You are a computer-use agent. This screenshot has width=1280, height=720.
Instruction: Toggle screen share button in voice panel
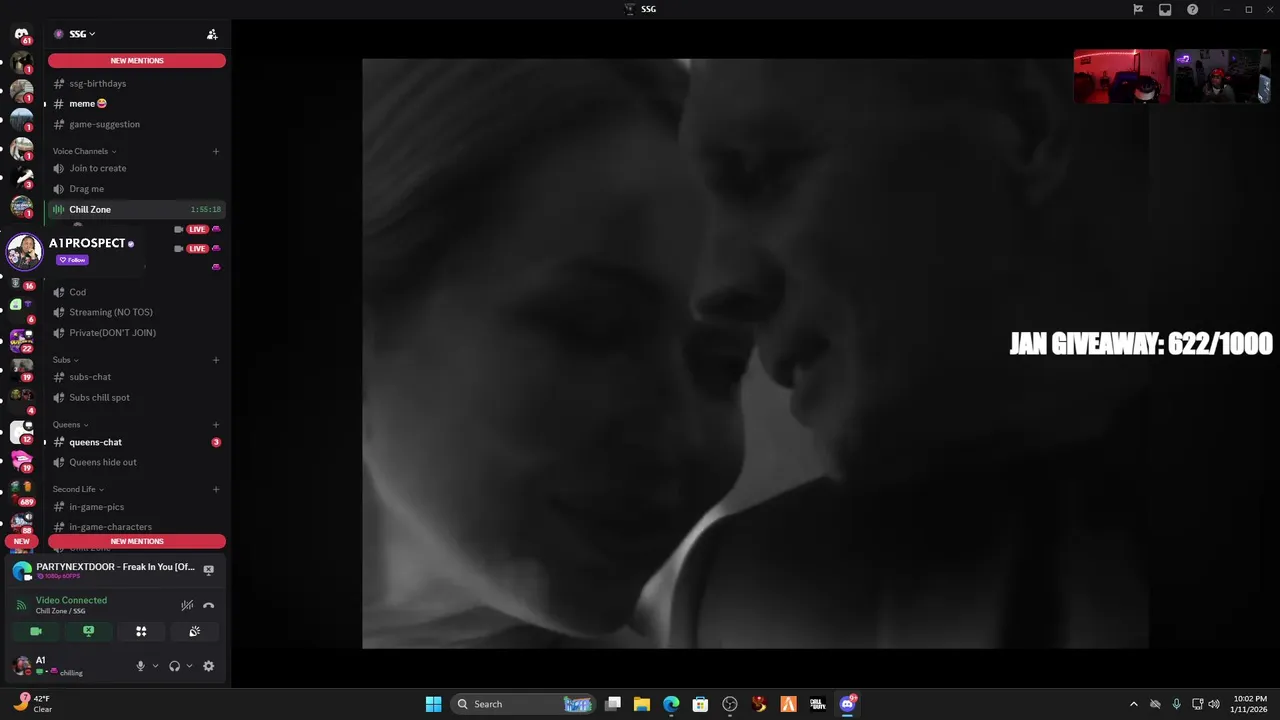[x=88, y=631]
